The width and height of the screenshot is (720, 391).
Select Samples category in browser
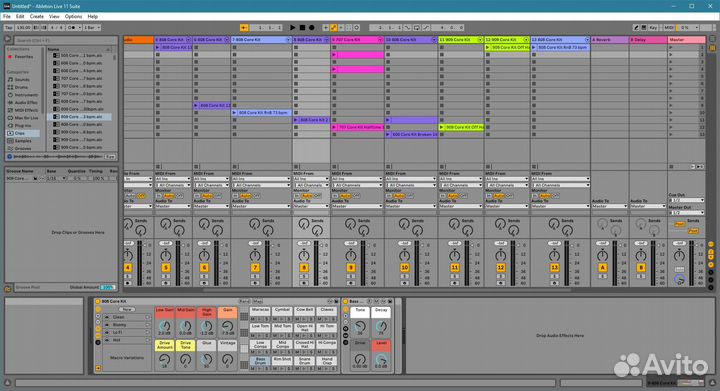pyautogui.click(x=23, y=141)
